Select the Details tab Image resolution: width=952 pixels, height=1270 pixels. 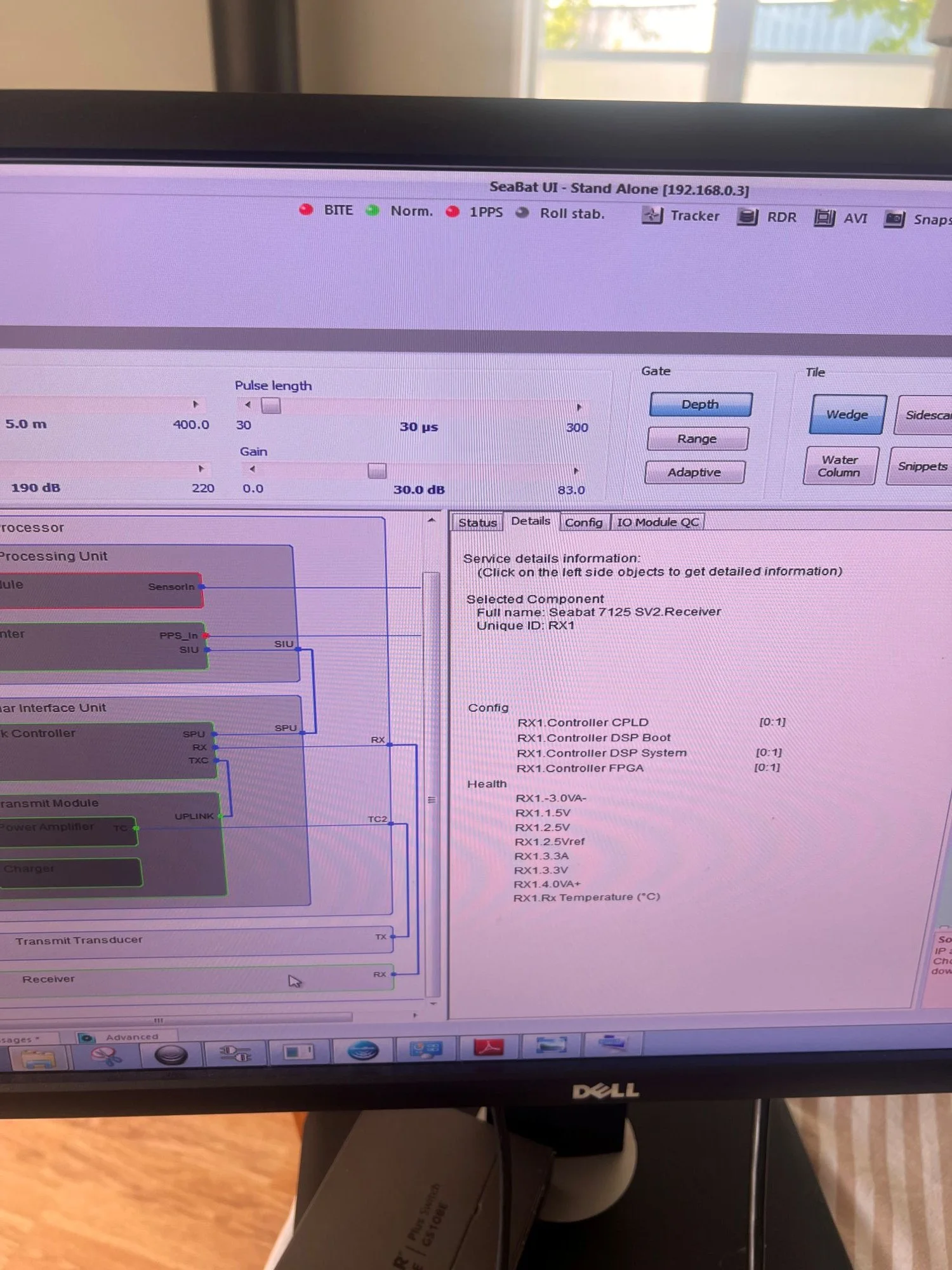(x=531, y=521)
